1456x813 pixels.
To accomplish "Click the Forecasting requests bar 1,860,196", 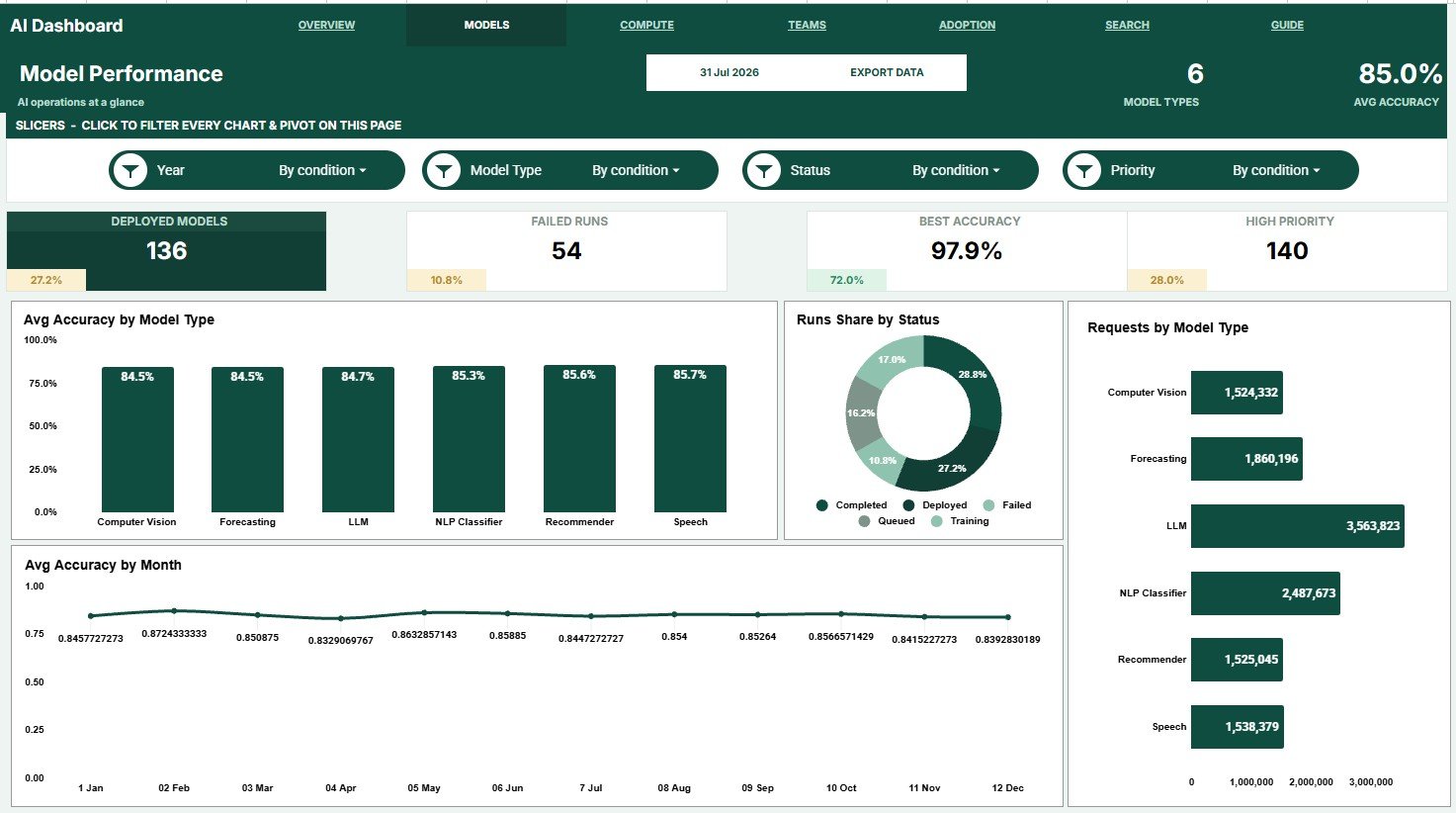I will (x=1246, y=459).
